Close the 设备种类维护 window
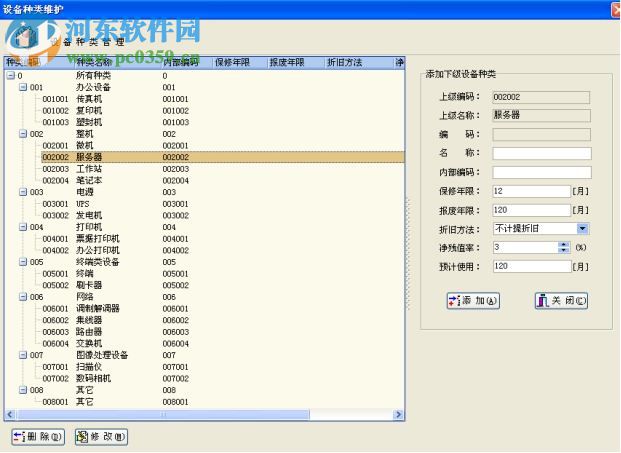Viewport: 621px width, 453px height. pos(616,9)
